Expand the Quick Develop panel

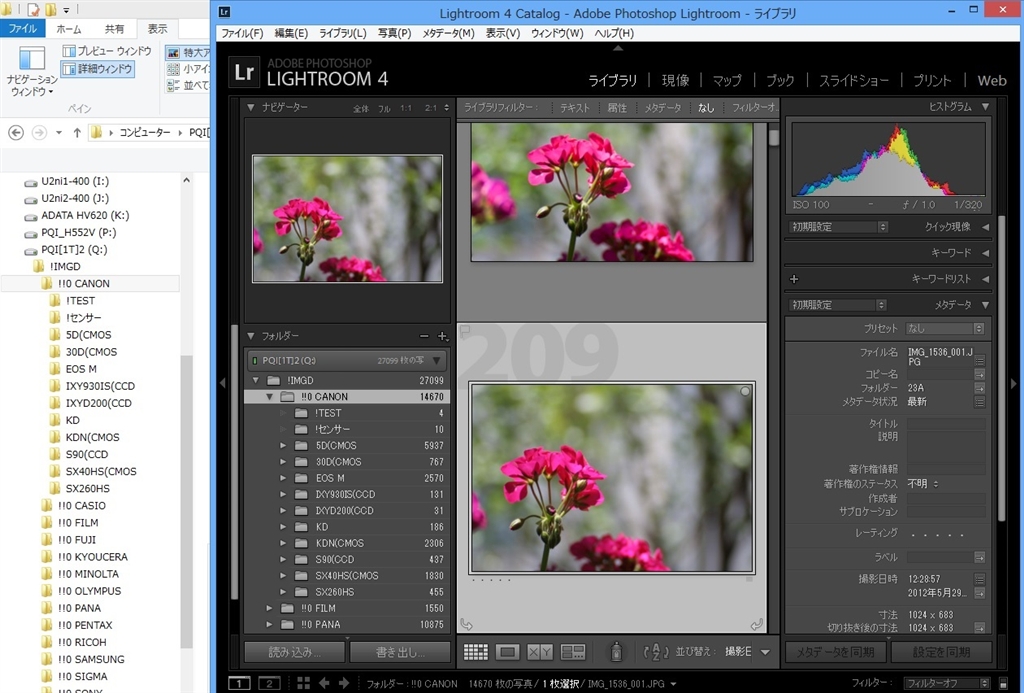[985, 227]
